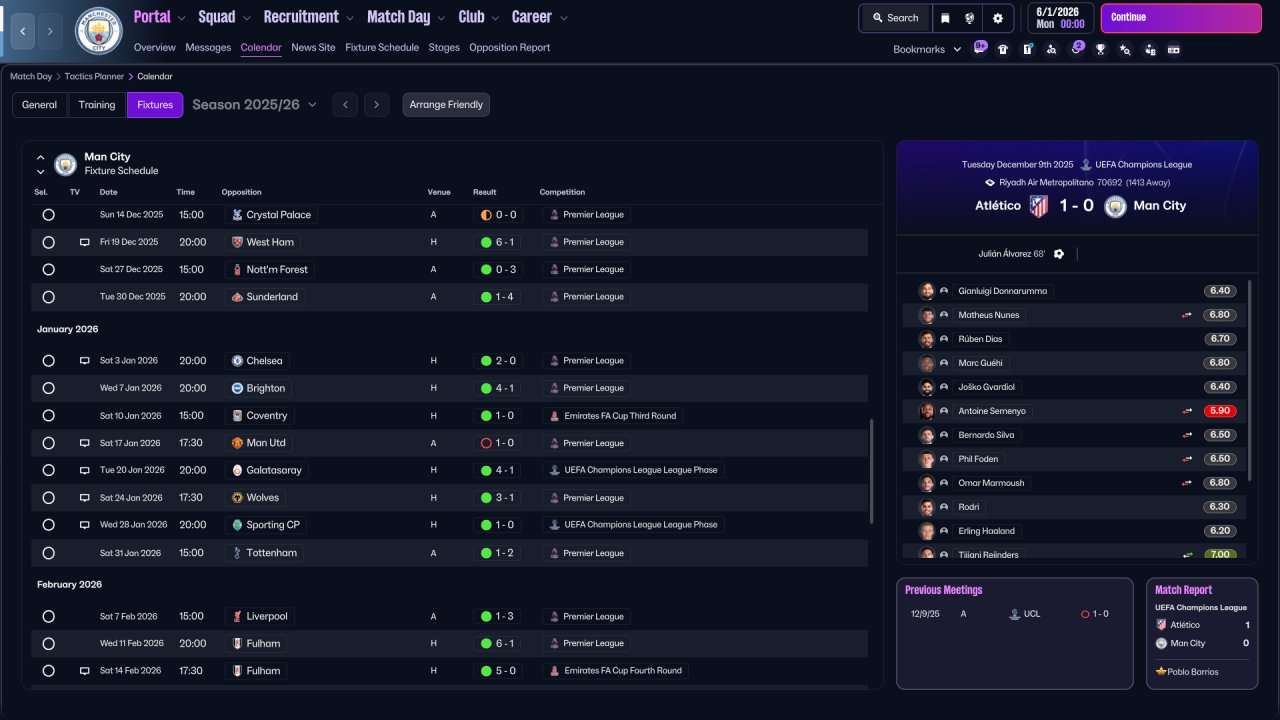
Task: Switch to the General tab
Action: coord(40,105)
